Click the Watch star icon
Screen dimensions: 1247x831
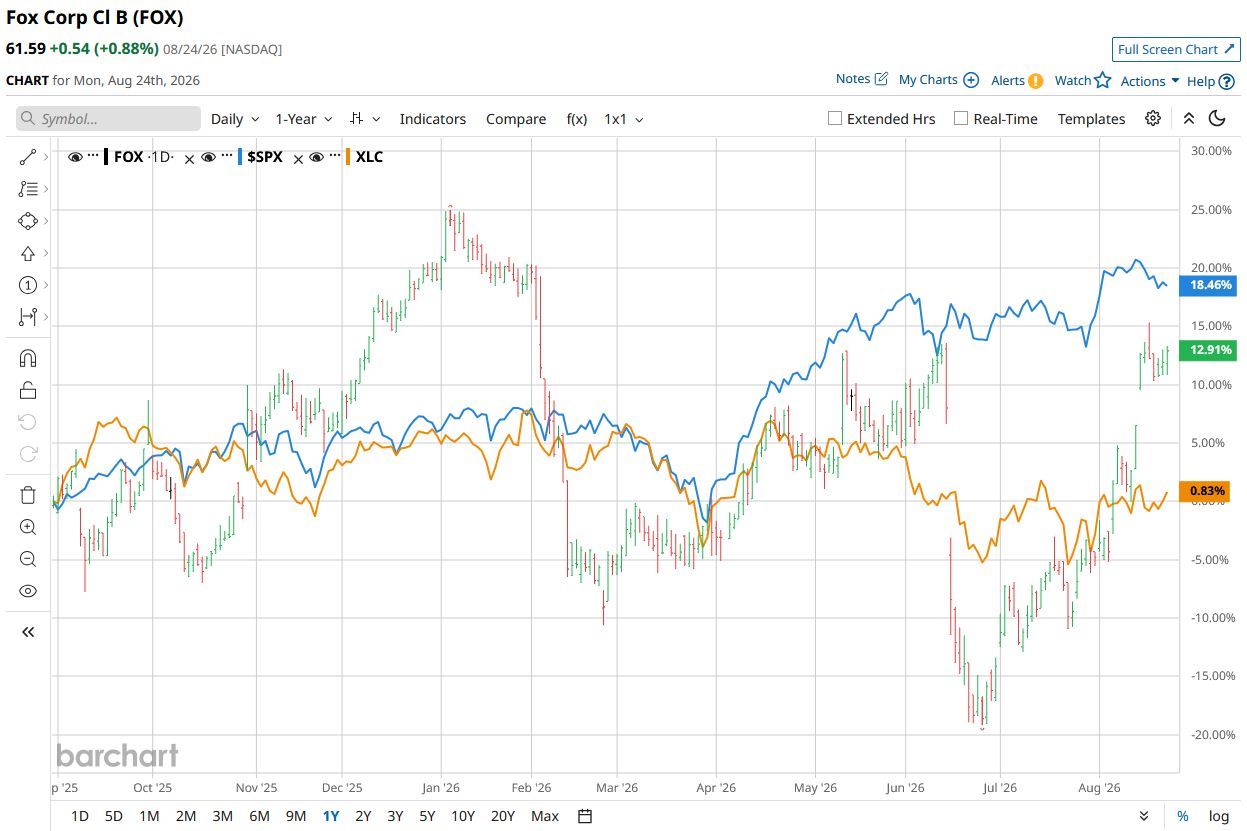tap(1103, 80)
